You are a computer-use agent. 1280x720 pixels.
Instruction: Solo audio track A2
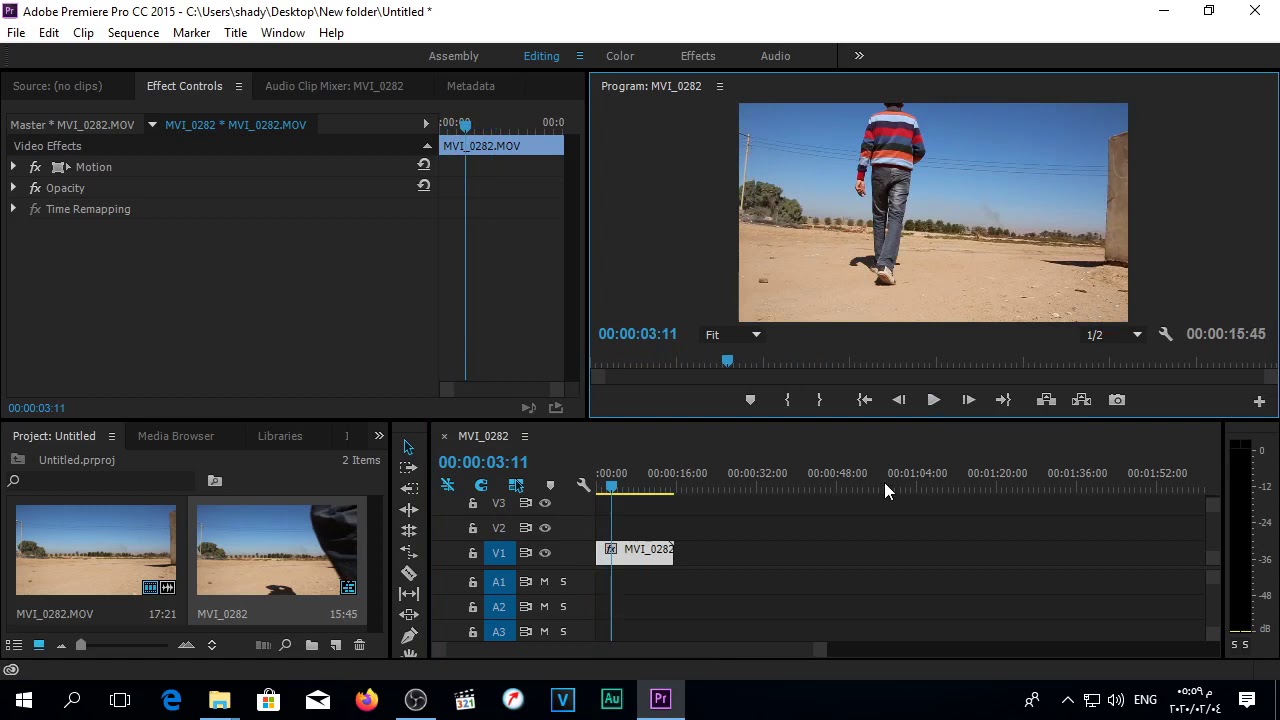pos(563,607)
